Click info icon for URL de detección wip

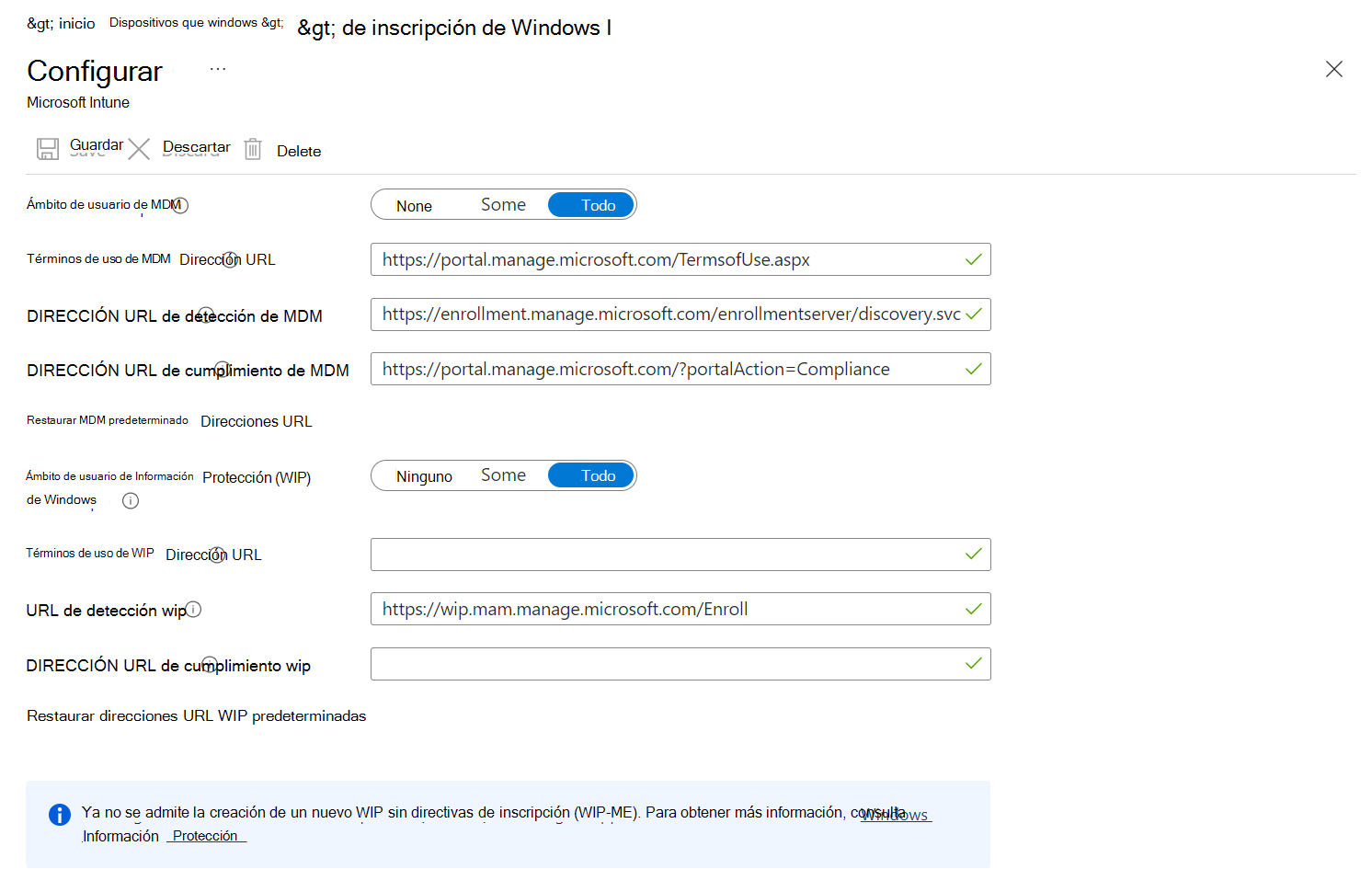pyautogui.click(x=193, y=610)
